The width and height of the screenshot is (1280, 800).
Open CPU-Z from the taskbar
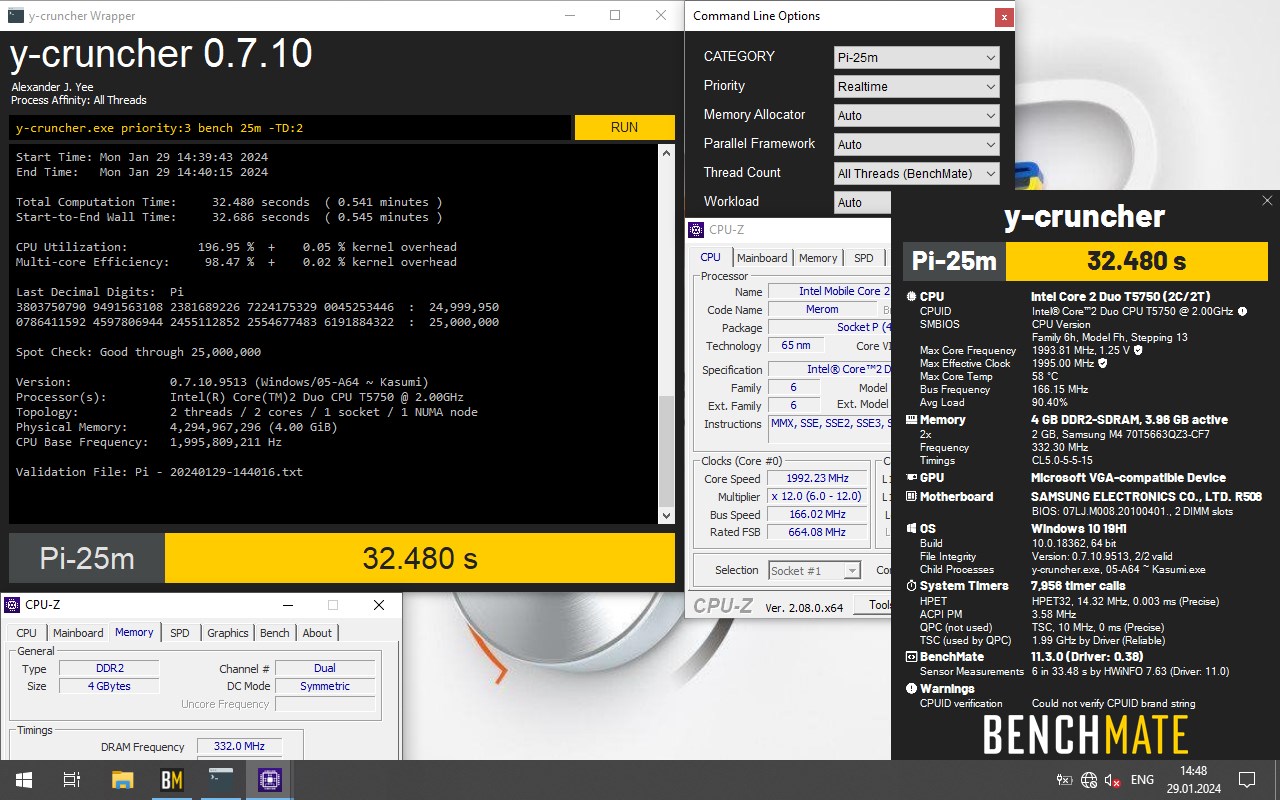pos(270,780)
